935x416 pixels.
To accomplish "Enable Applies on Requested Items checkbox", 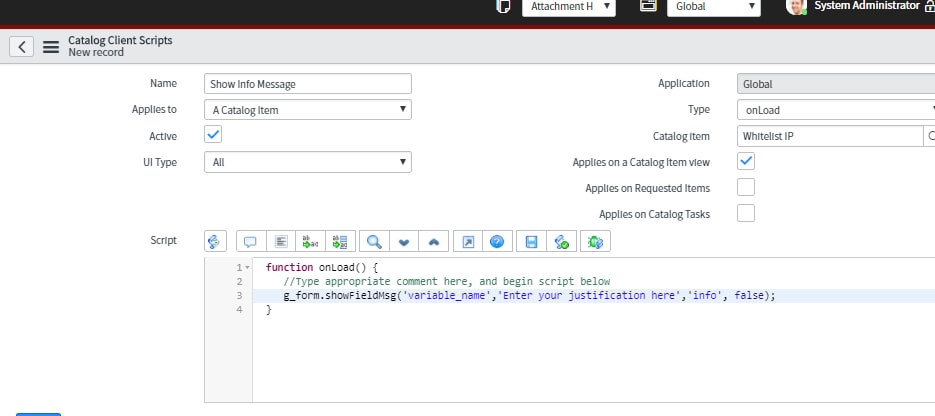I will (x=745, y=187).
